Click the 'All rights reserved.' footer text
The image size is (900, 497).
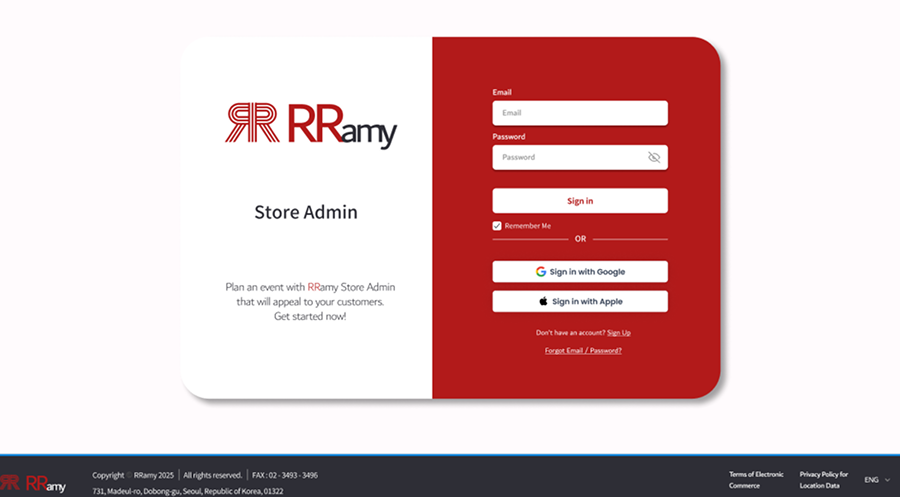point(213,475)
